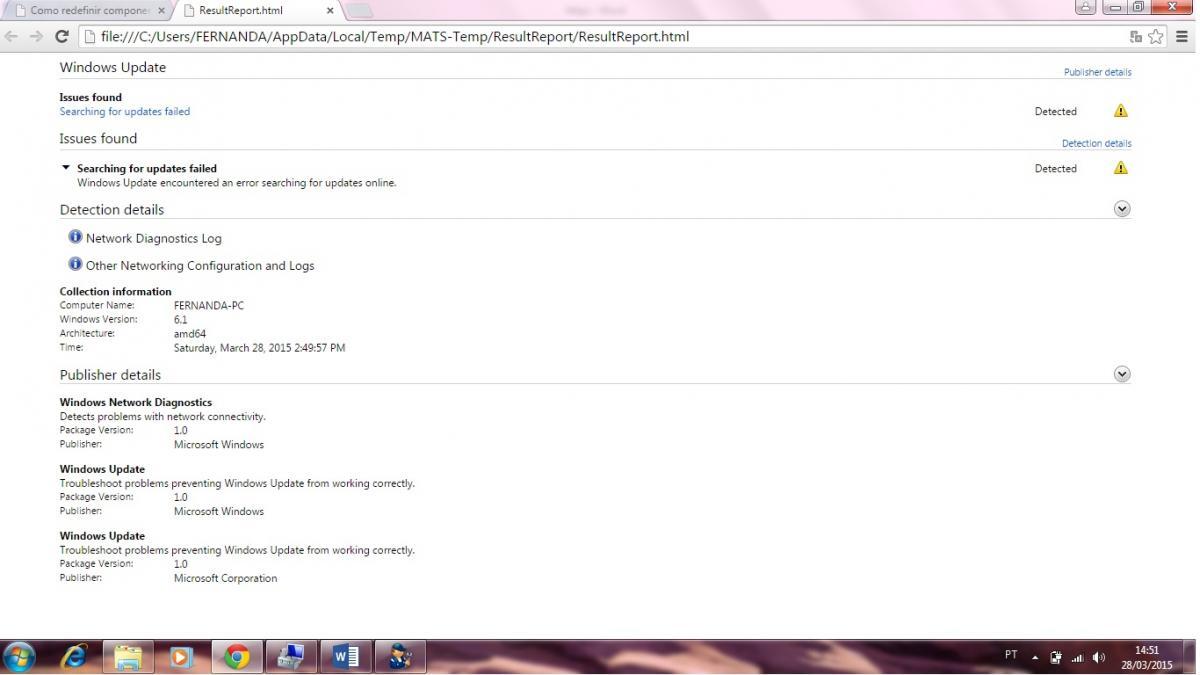Open the Windows Start menu
The height and width of the screenshot is (675, 1200).
(19, 657)
